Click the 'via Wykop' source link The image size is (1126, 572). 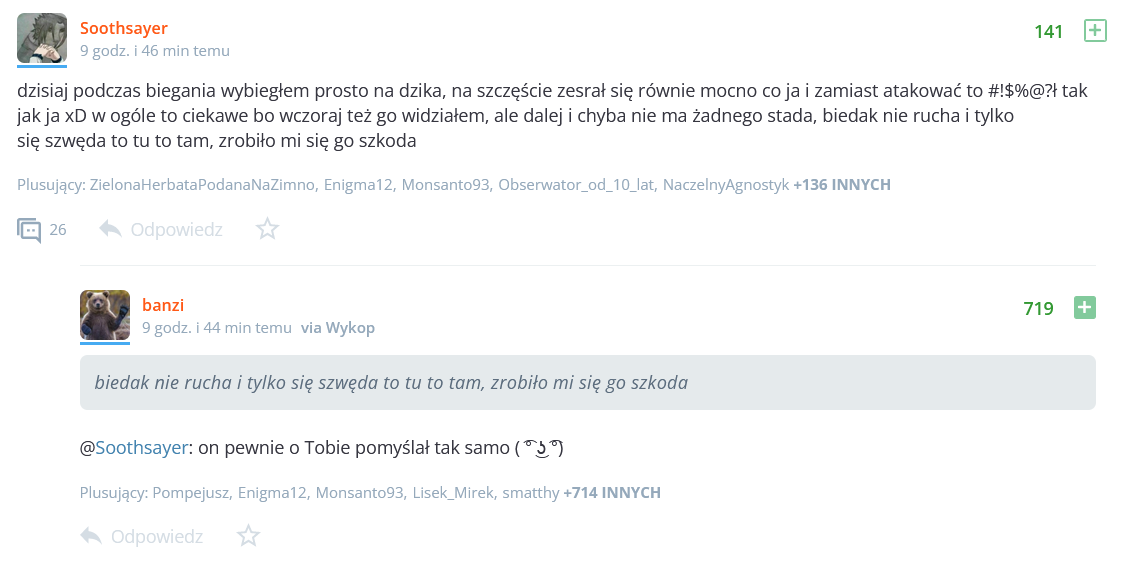pos(338,327)
